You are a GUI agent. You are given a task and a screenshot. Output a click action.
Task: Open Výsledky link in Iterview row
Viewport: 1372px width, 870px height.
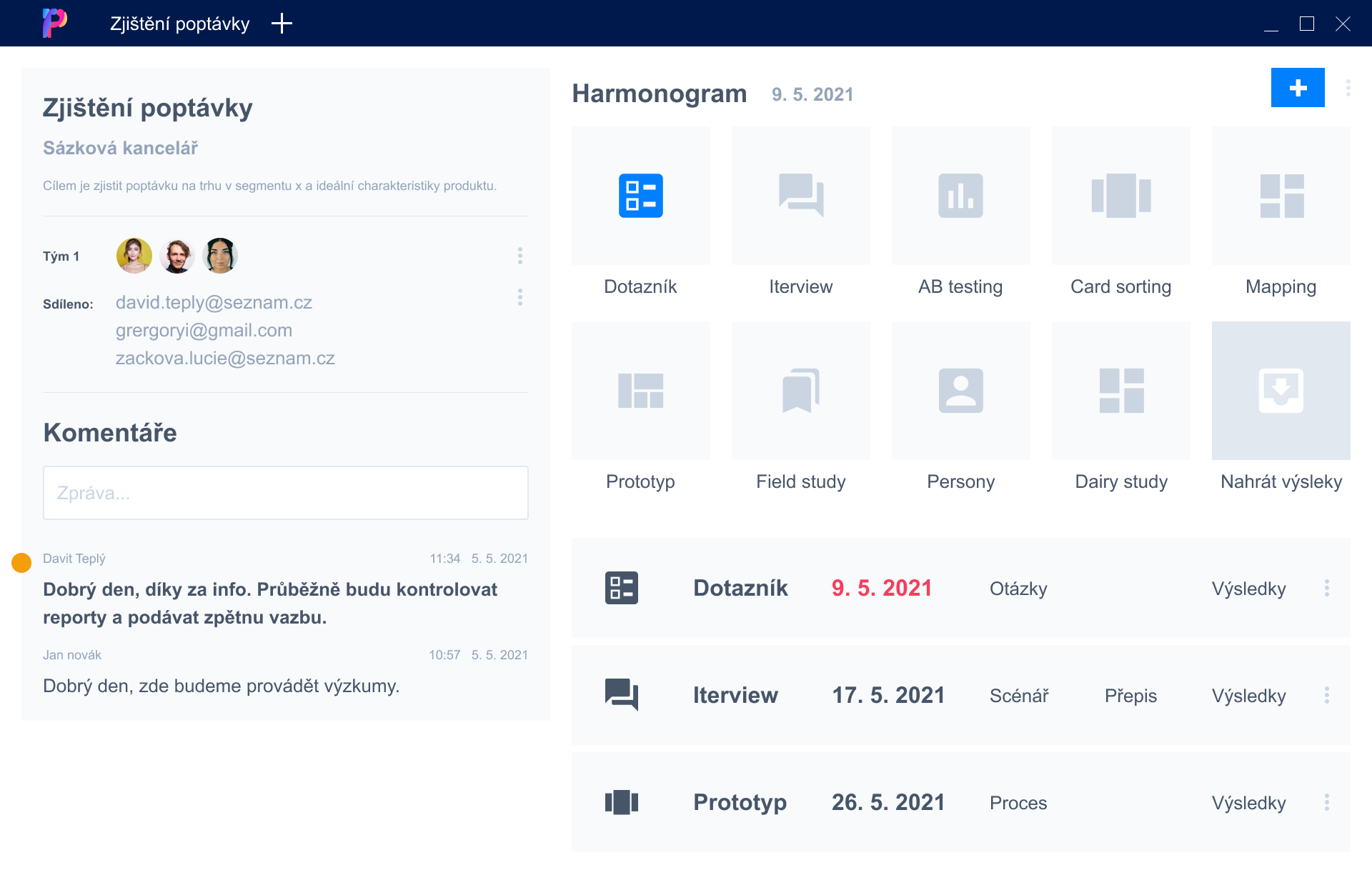pos(1248,696)
